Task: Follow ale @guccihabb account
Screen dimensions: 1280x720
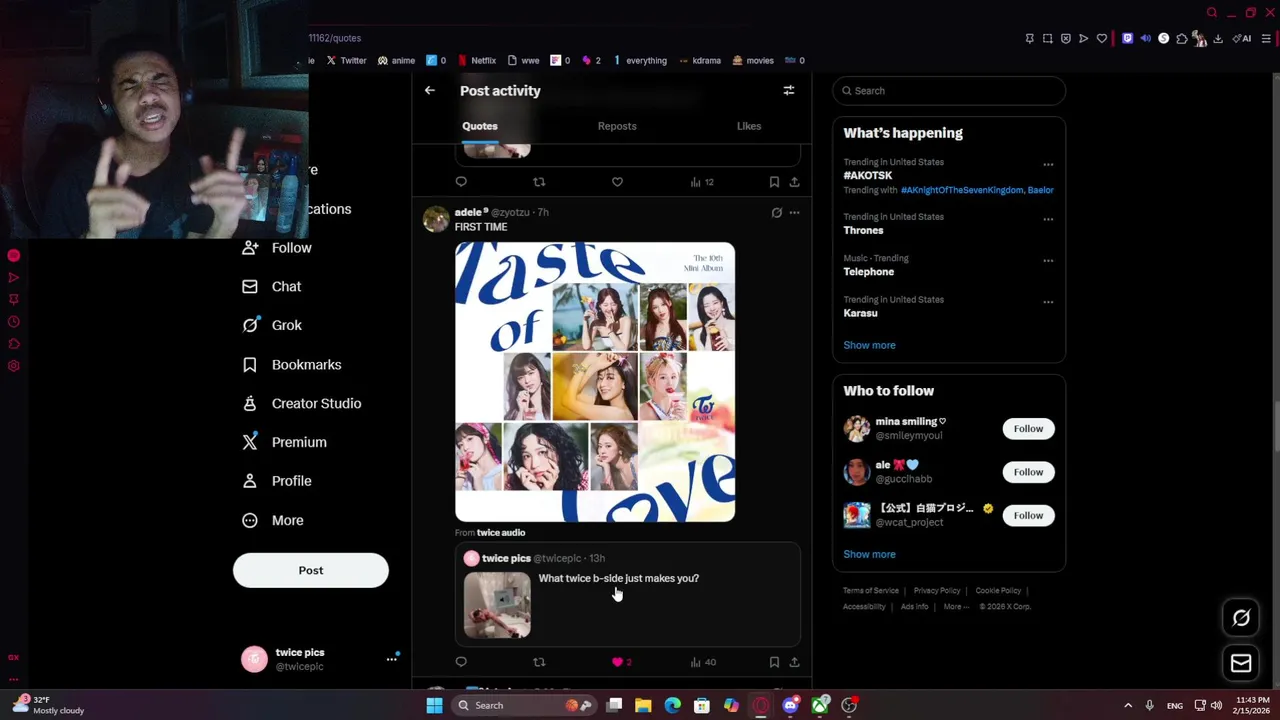Action: pos(1028,472)
